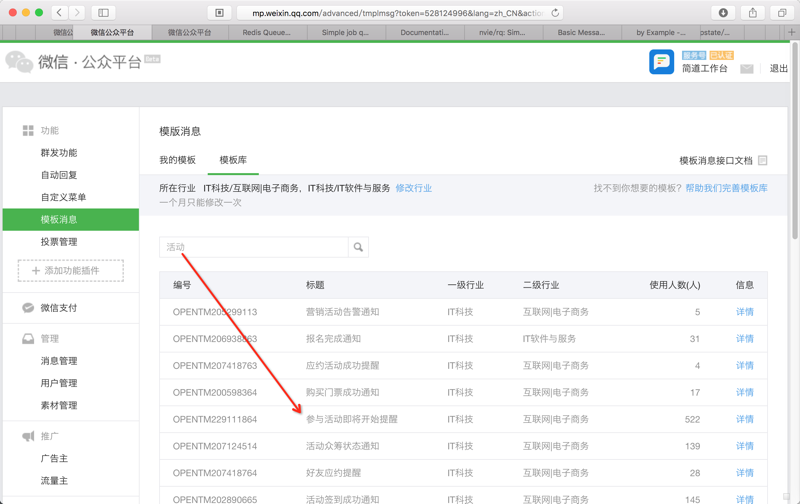Open 流量主 in sidebar
Viewport: 800px width, 504px height.
click(54, 481)
